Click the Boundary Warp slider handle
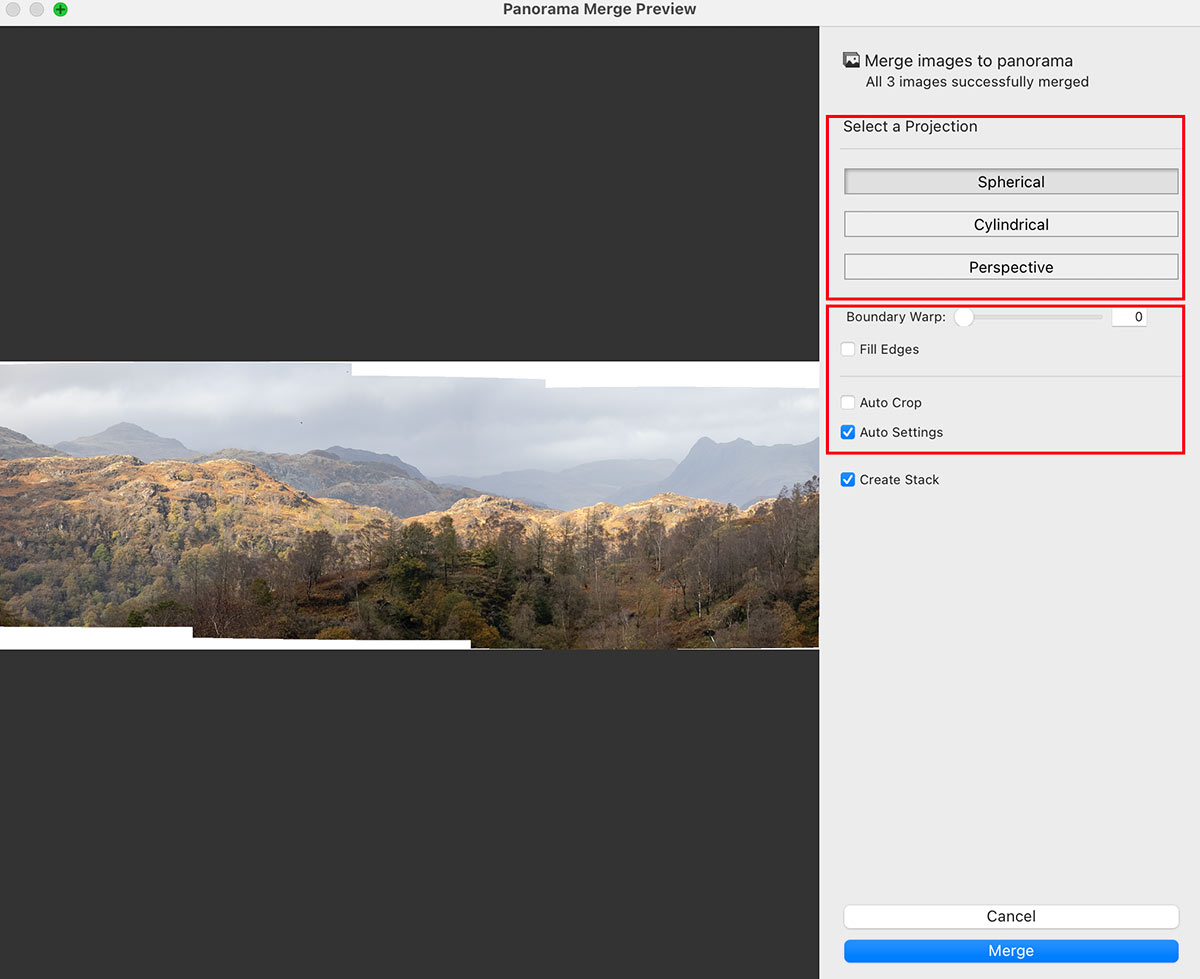 point(963,317)
